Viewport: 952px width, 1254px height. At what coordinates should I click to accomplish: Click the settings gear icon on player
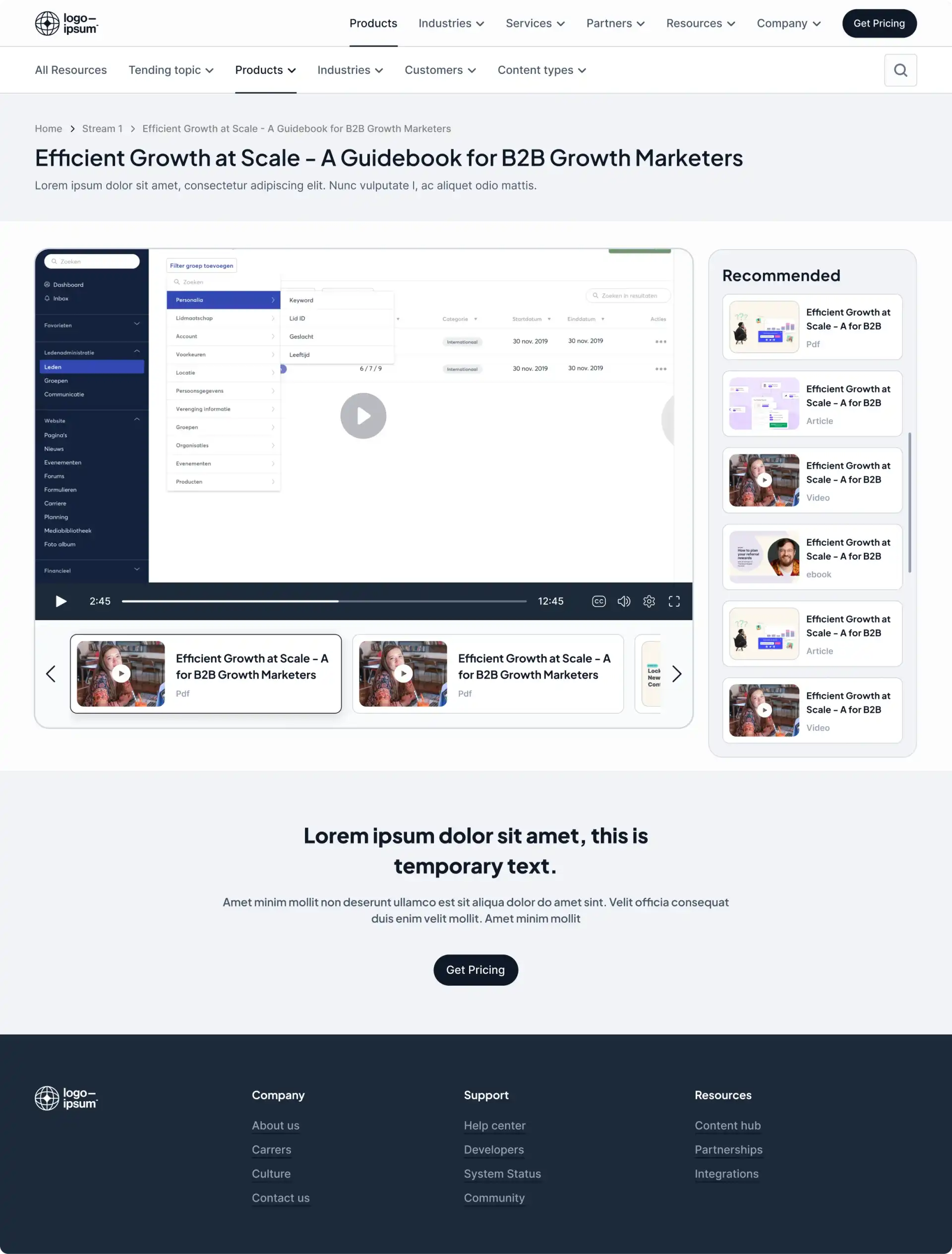(649, 601)
